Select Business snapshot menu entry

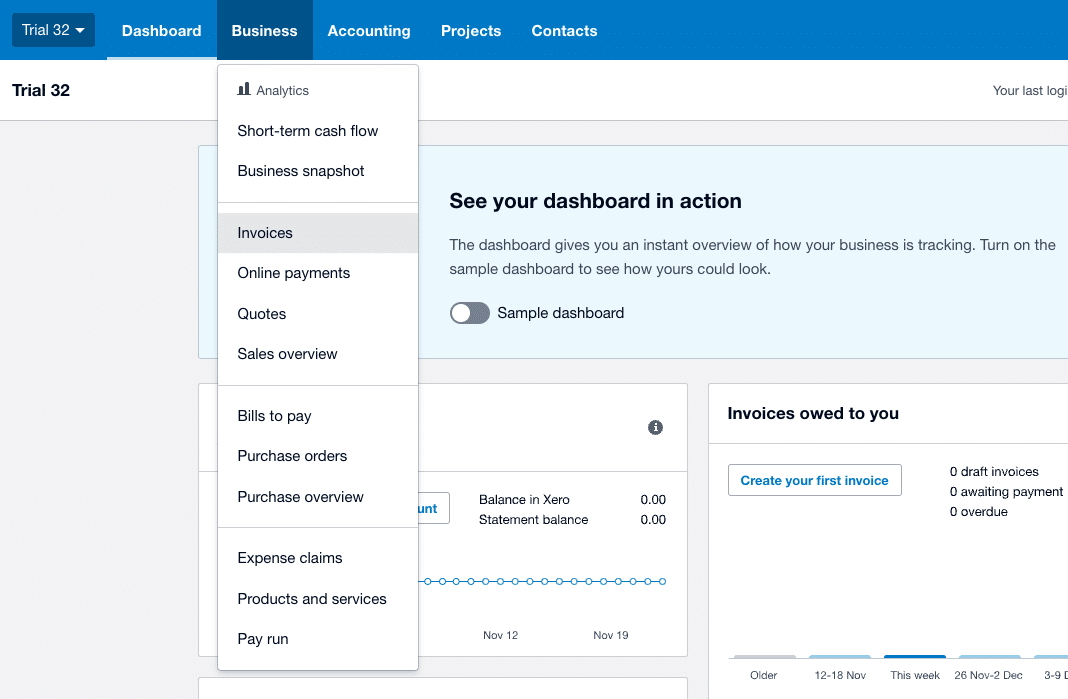(x=317, y=171)
